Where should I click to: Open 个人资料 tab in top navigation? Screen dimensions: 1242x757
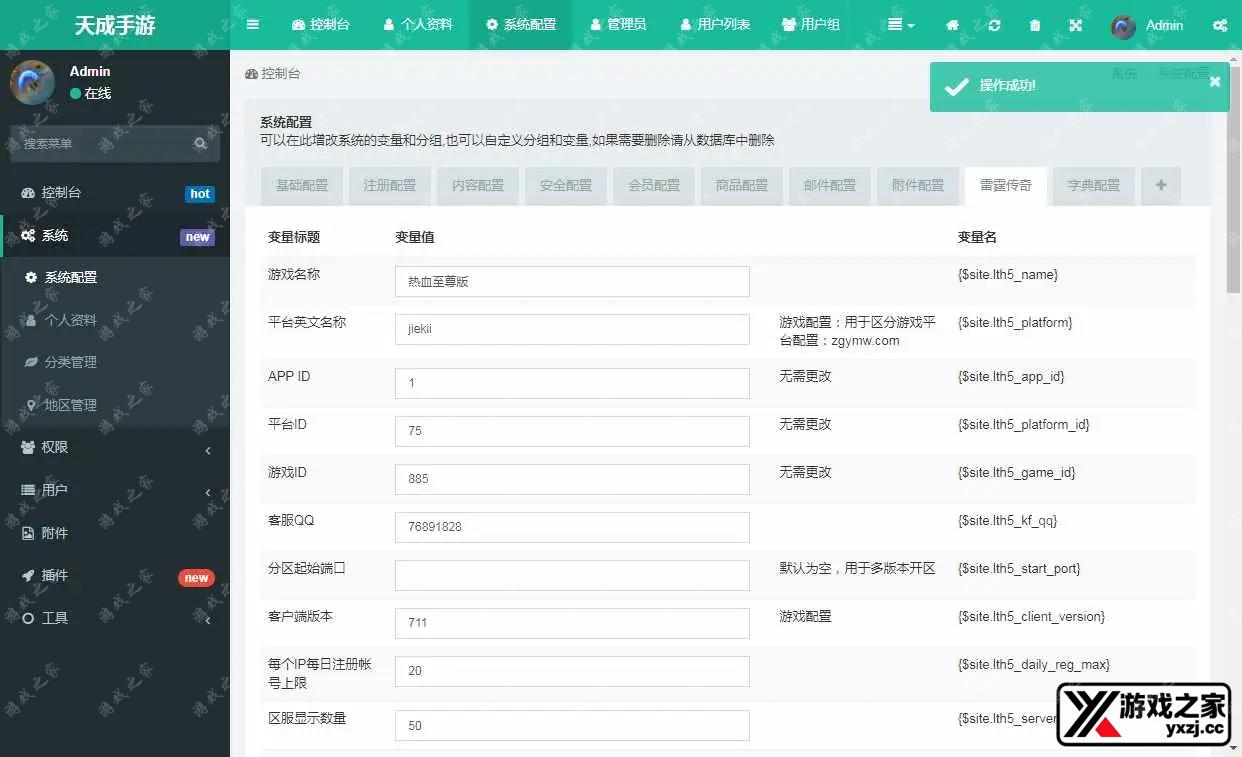[x=418, y=25]
